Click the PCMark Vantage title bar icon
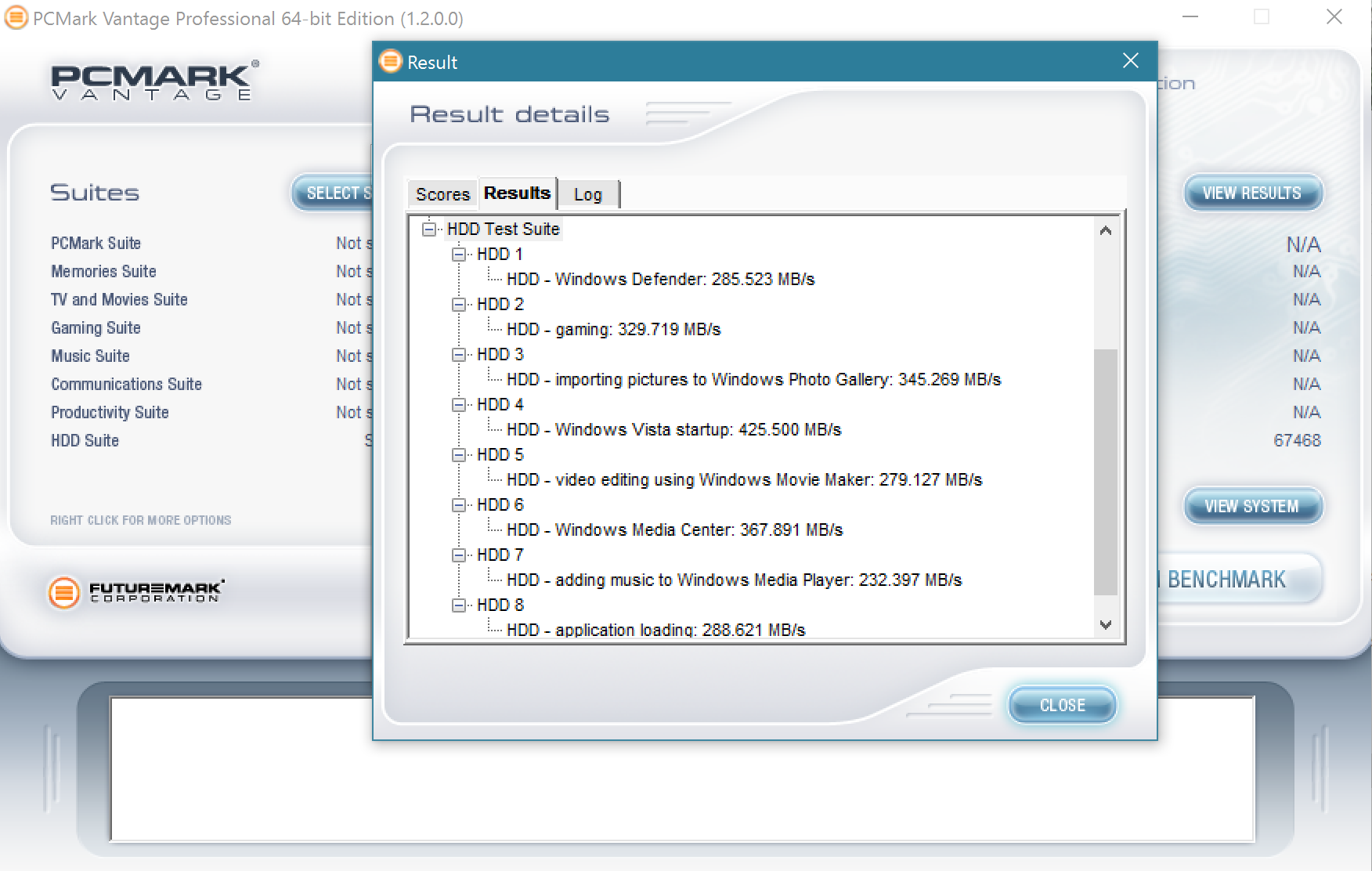 (16, 17)
